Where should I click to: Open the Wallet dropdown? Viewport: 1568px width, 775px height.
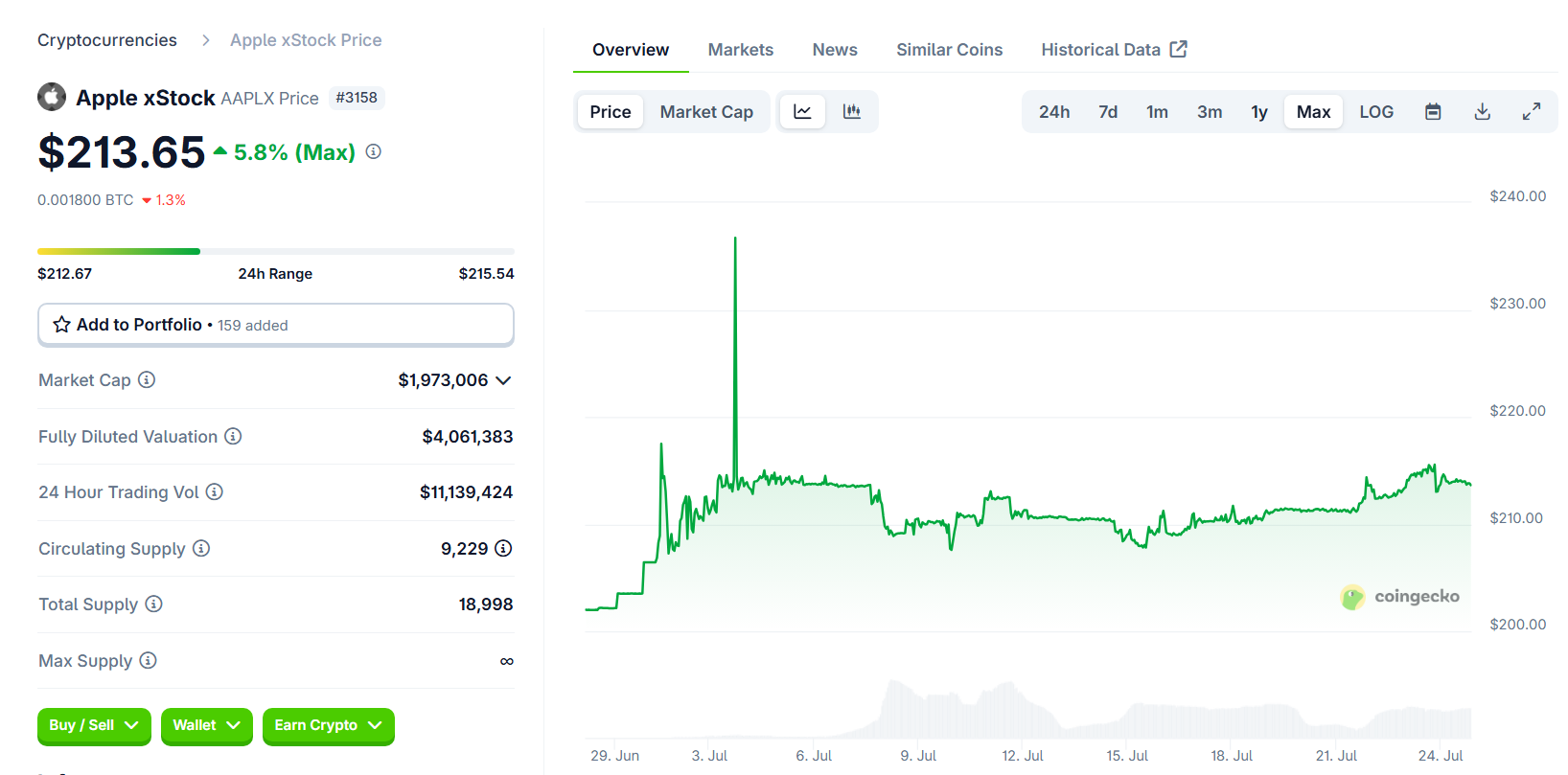206,726
